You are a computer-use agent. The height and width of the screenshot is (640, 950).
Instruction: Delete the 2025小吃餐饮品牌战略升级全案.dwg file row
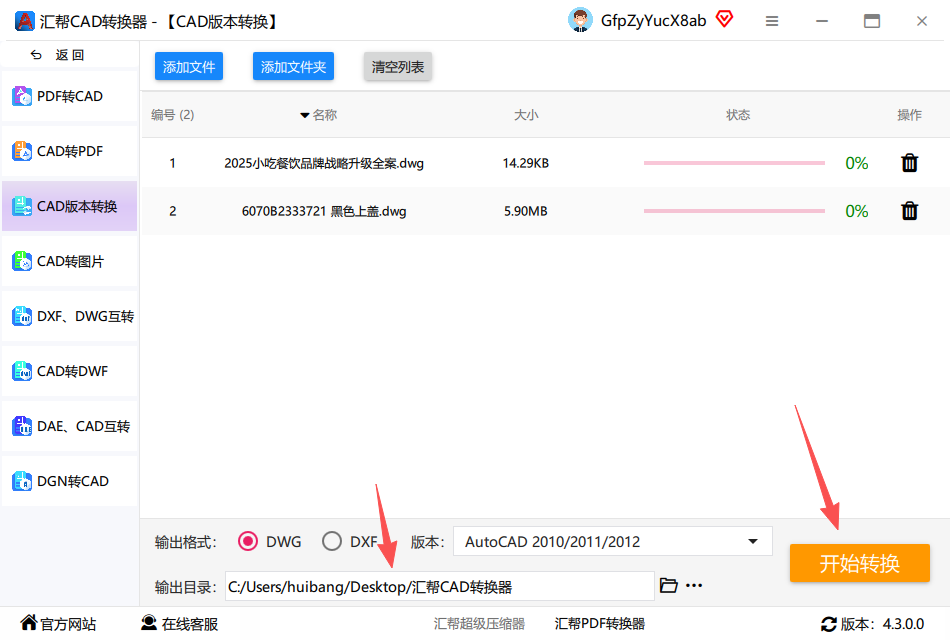tap(909, 163)
